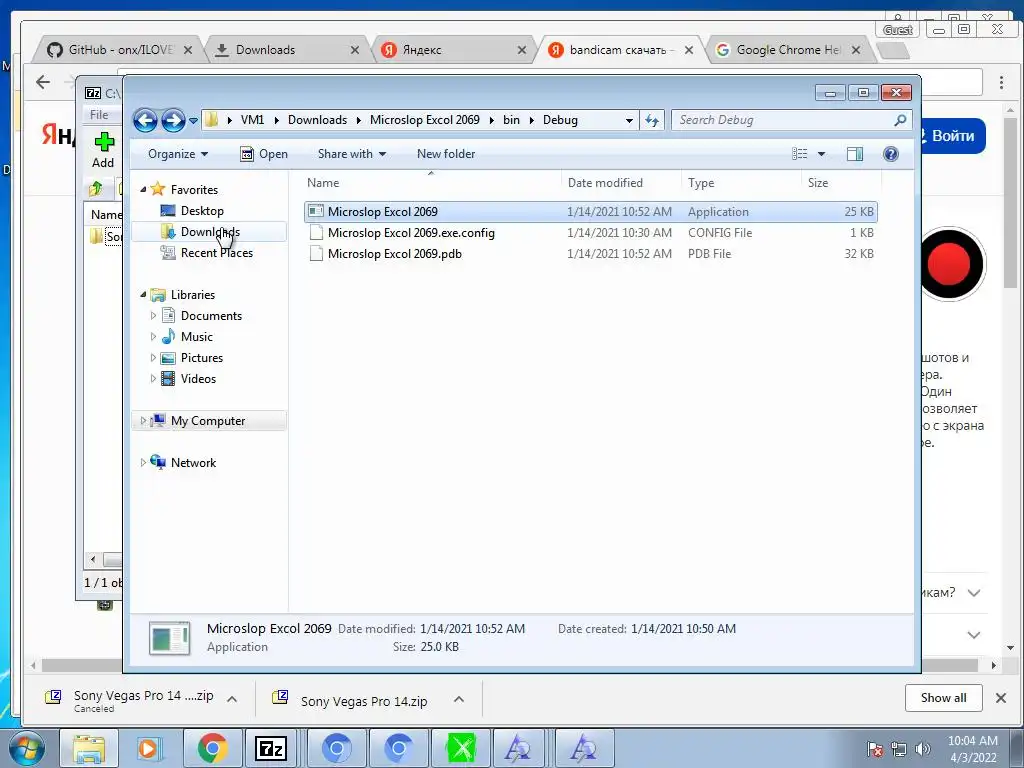This screenshot has width=1024, height=768.
Task: Open the Share with dropdown
Action: coord(351,154)
